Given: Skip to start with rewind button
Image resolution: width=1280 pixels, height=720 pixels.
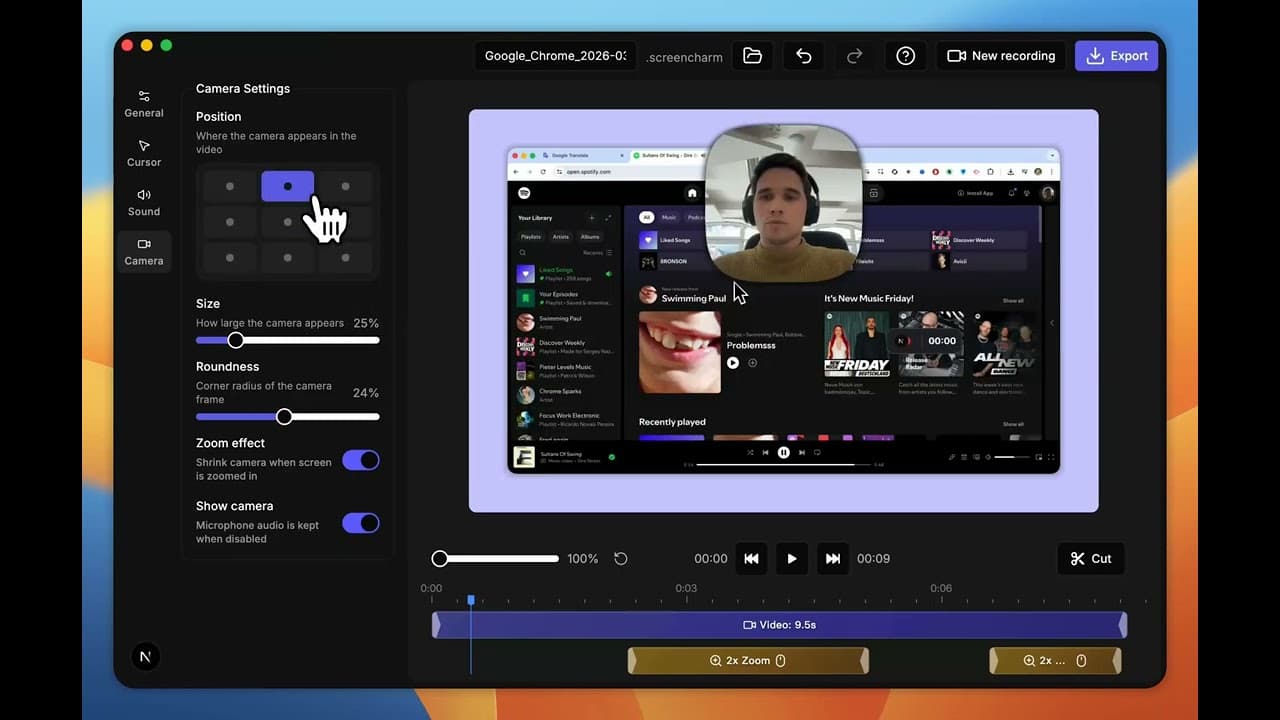Looking at the screenshot, I should click(751, 559).
